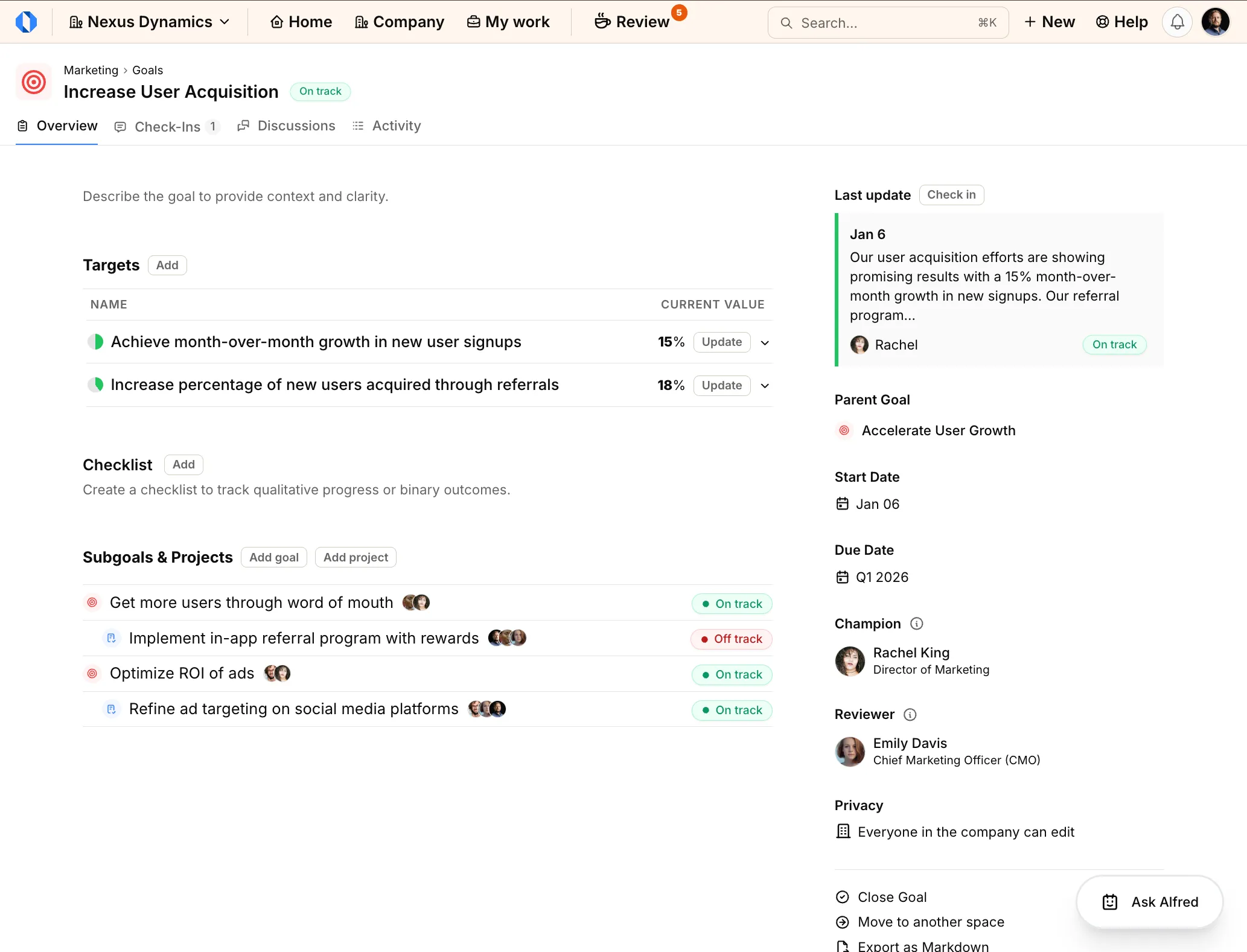1247x952 pixels.
Task: Open the notifications bell
Action: (1177, 21)
